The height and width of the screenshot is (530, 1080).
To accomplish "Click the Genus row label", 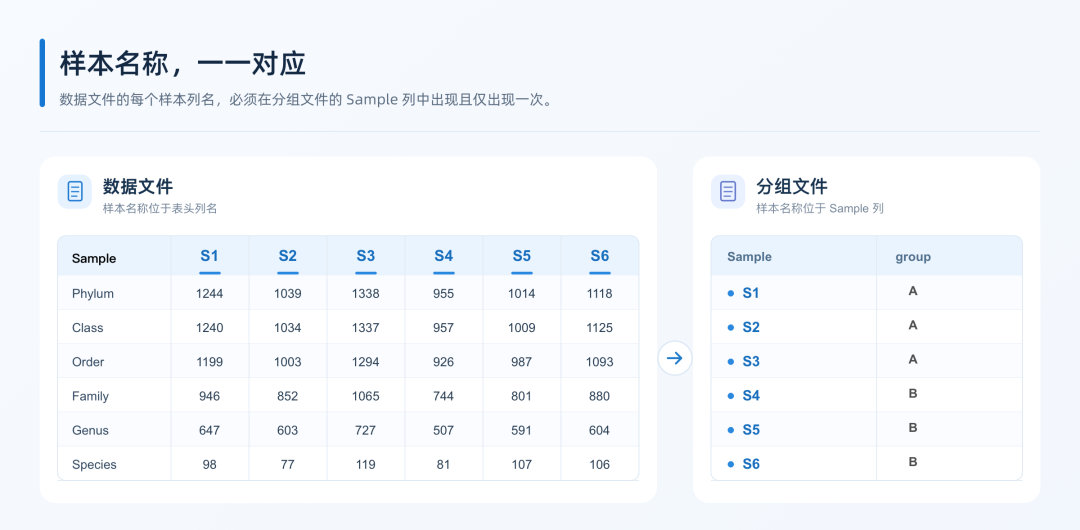I will point(90,431).
